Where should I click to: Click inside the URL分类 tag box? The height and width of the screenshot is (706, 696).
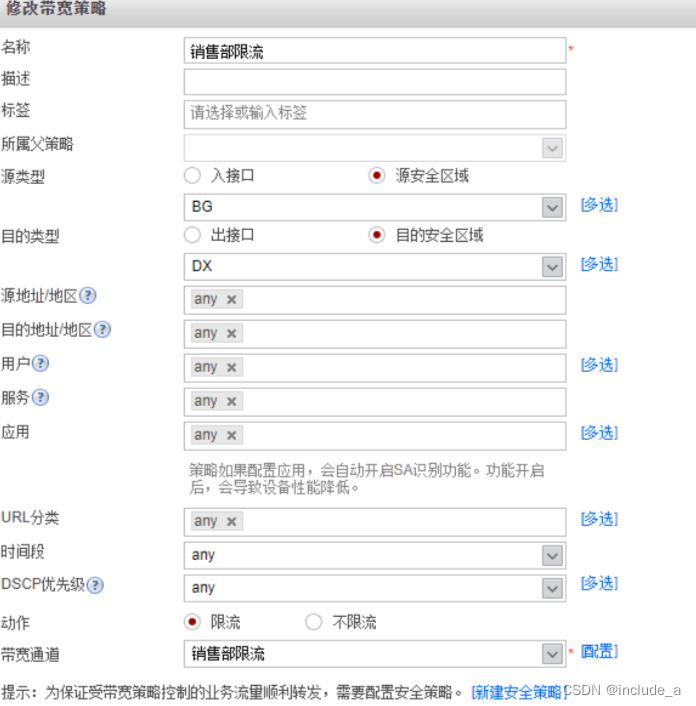click(375, 522)
